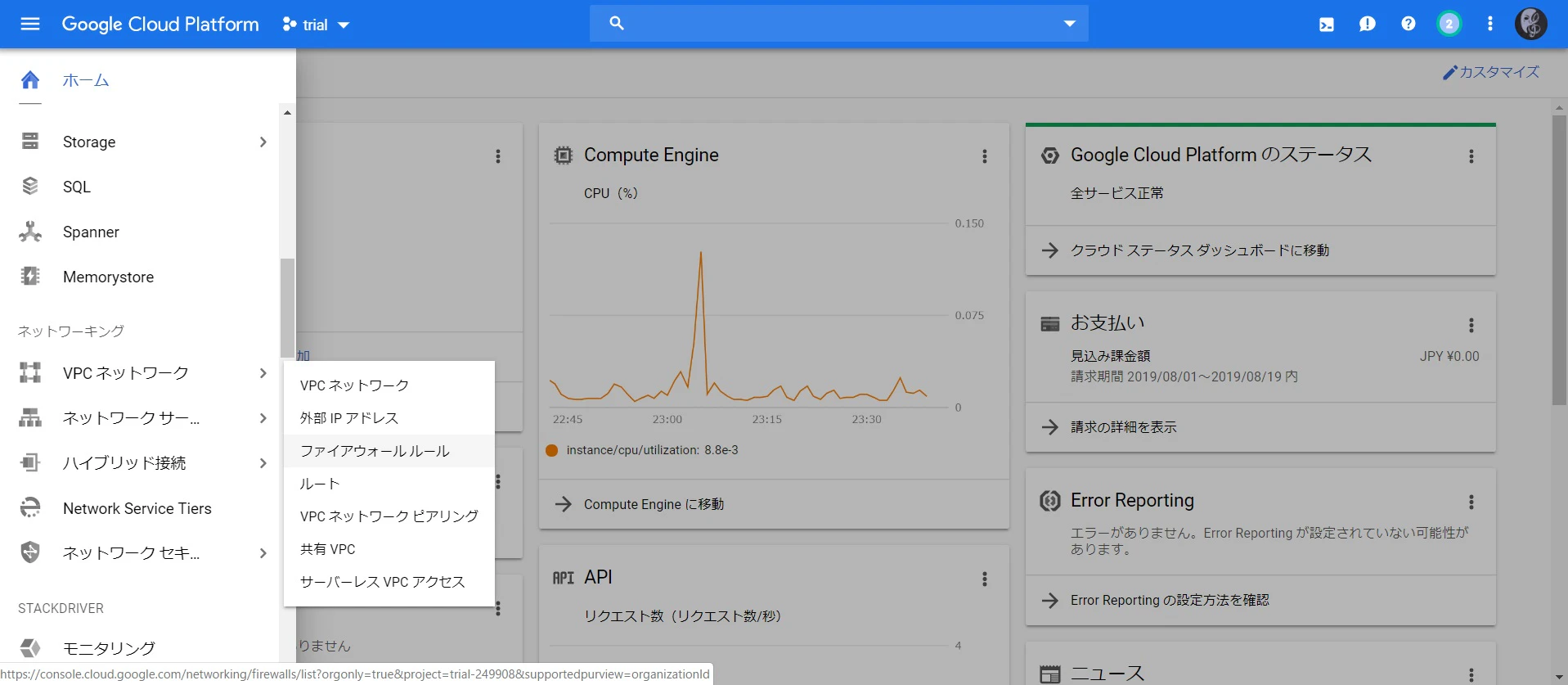Open Google Cloud Platform status card options
The height and width of the screenshot is (685, 1568).
(x=1471, y=155)
